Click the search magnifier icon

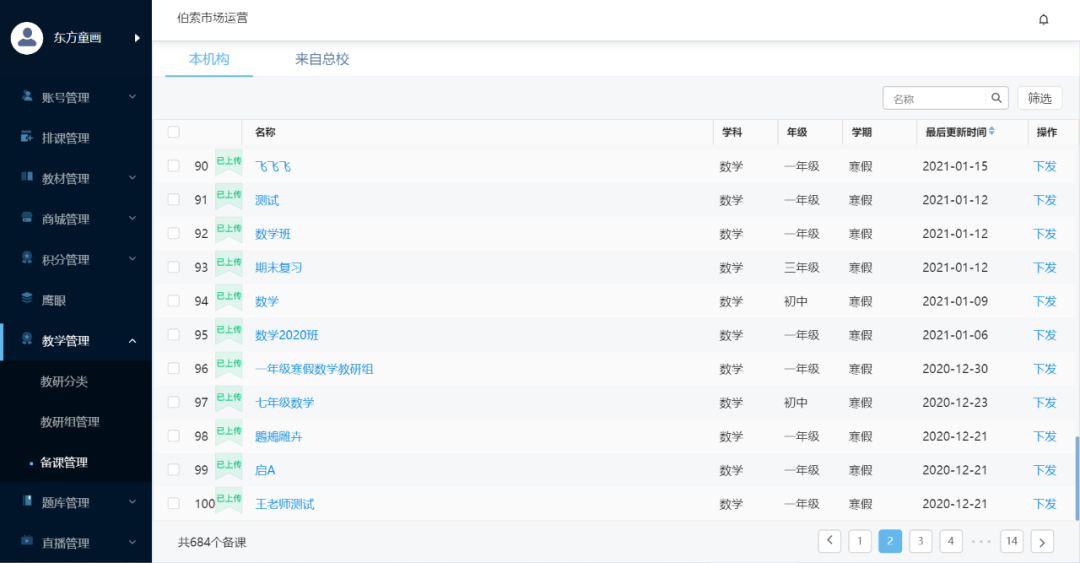(996, 98)
